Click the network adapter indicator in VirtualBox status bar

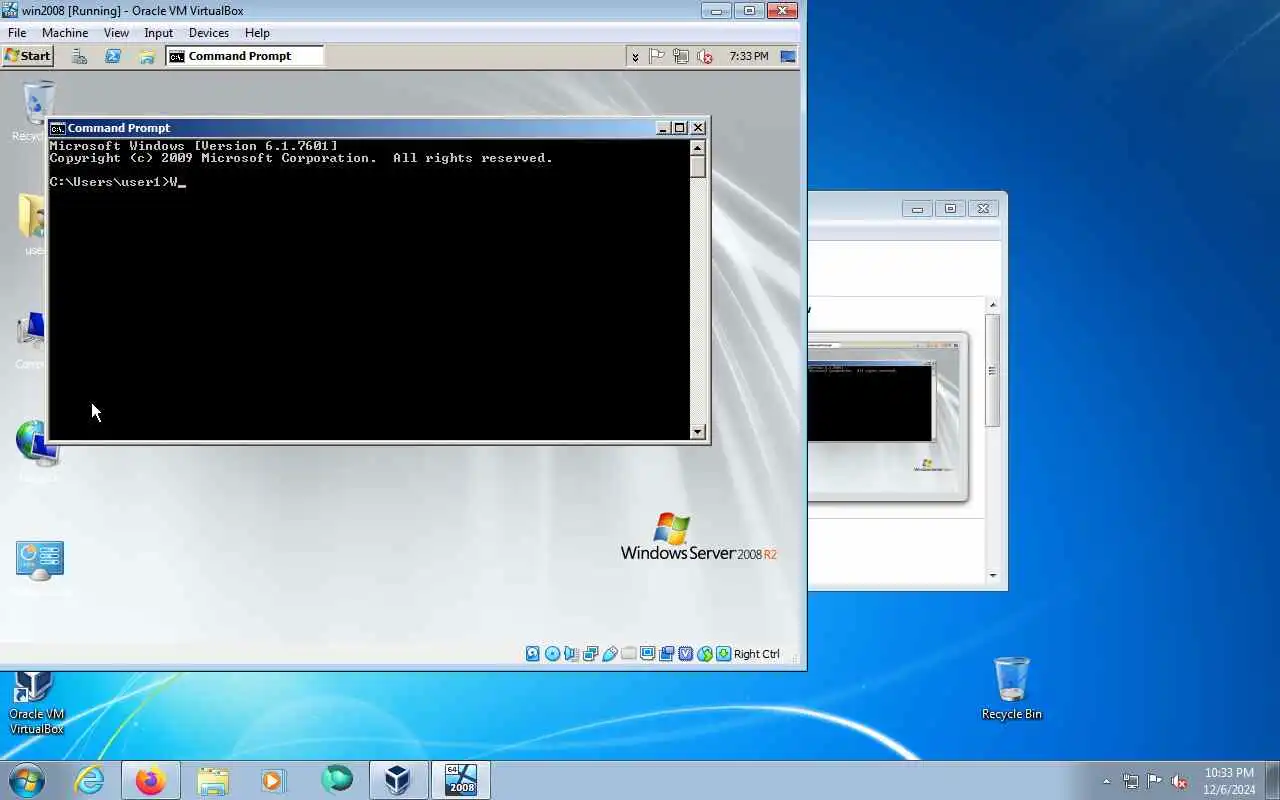coord(590,654)
